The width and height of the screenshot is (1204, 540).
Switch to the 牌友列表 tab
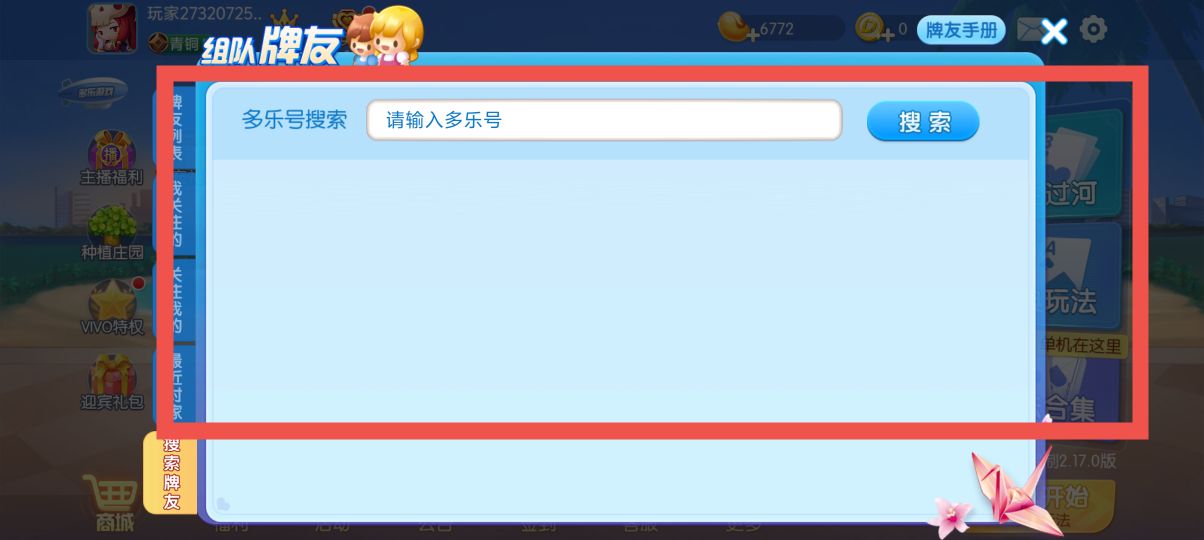click(x=175, y=126)
